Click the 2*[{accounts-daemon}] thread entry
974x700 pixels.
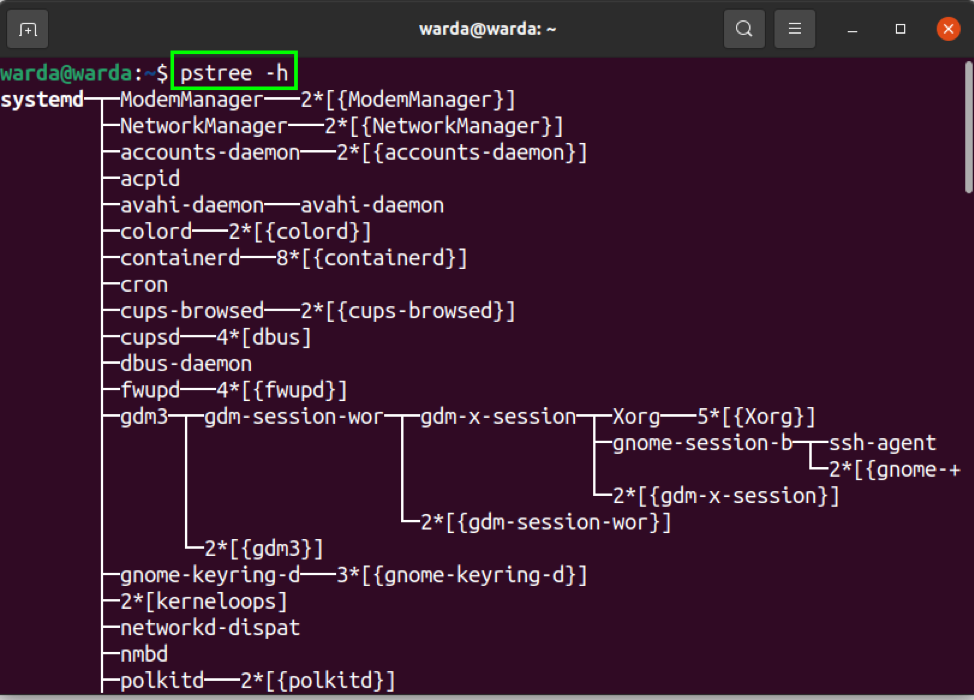pos(462,152)
